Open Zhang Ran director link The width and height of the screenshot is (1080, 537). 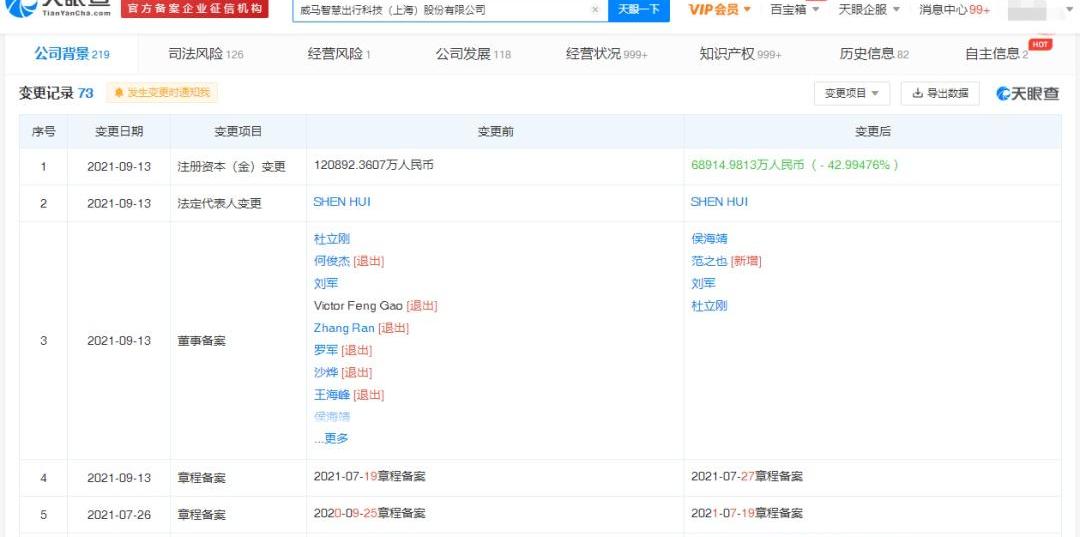(x=344, y=328)
